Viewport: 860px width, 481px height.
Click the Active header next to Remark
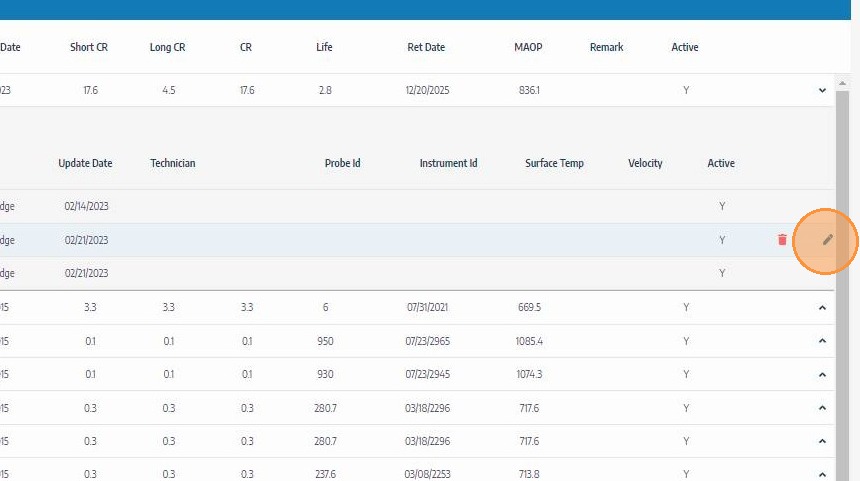(x=685, y=47)
